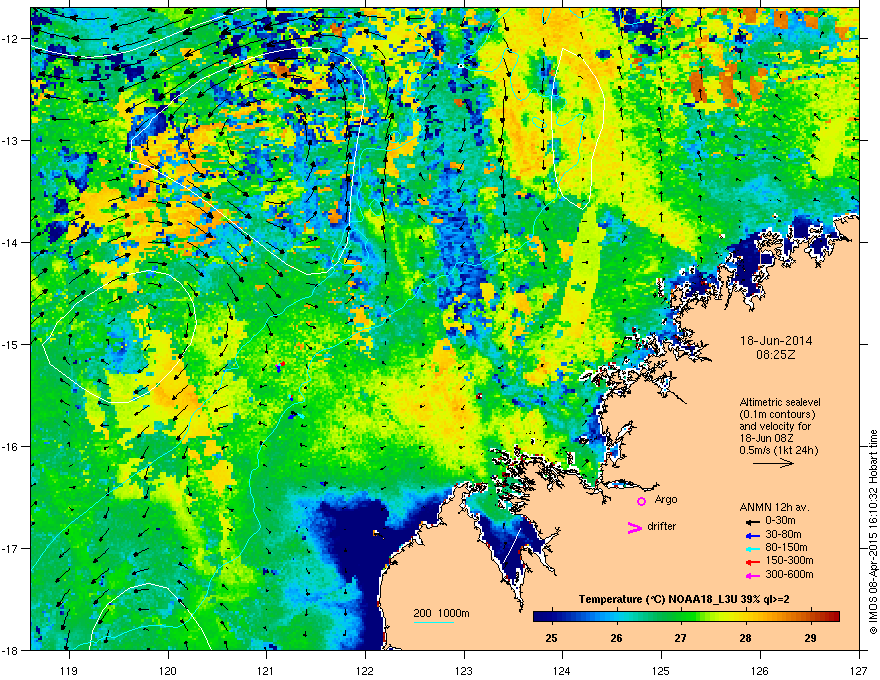Image resolution: width=880 pixels, height=680 pixels.
Task: Click the latitude axis label -16
Action: tap(11, 447)
